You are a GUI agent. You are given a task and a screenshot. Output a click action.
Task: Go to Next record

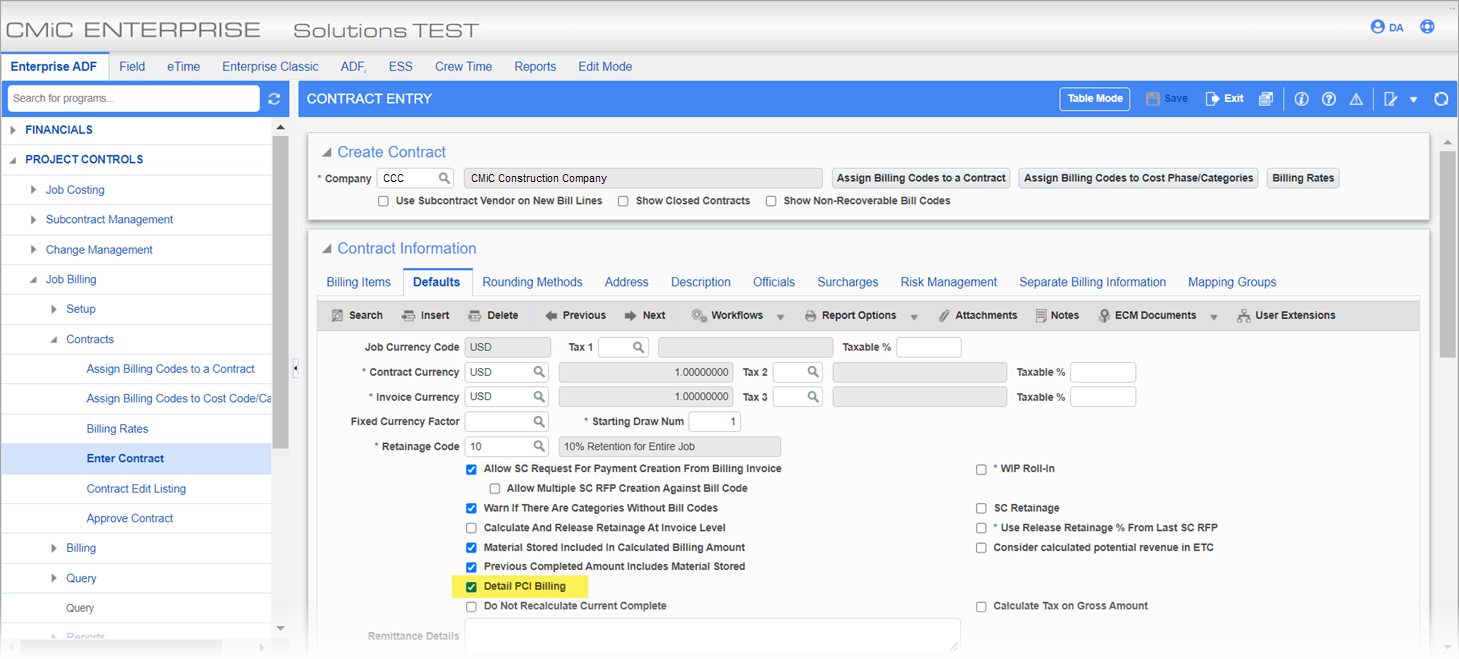[x=645, y=315]
